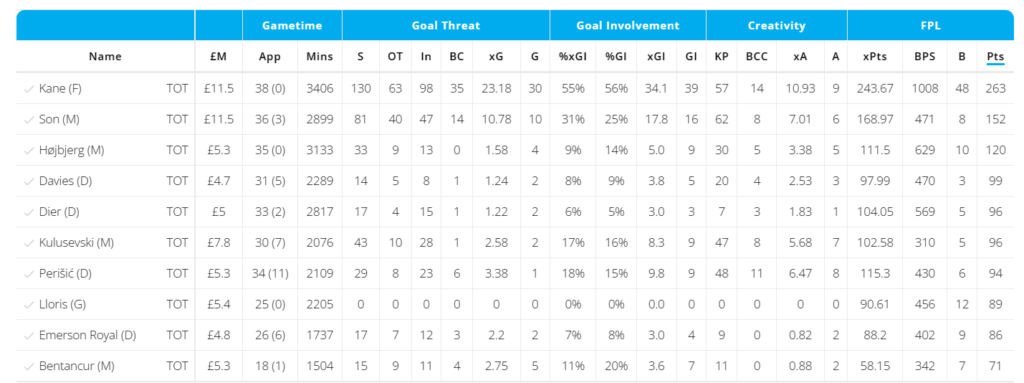The height and width of the screenshot is (383, 1024).
Task: Select the Creativity header group
Action: (x=776, y=26)
